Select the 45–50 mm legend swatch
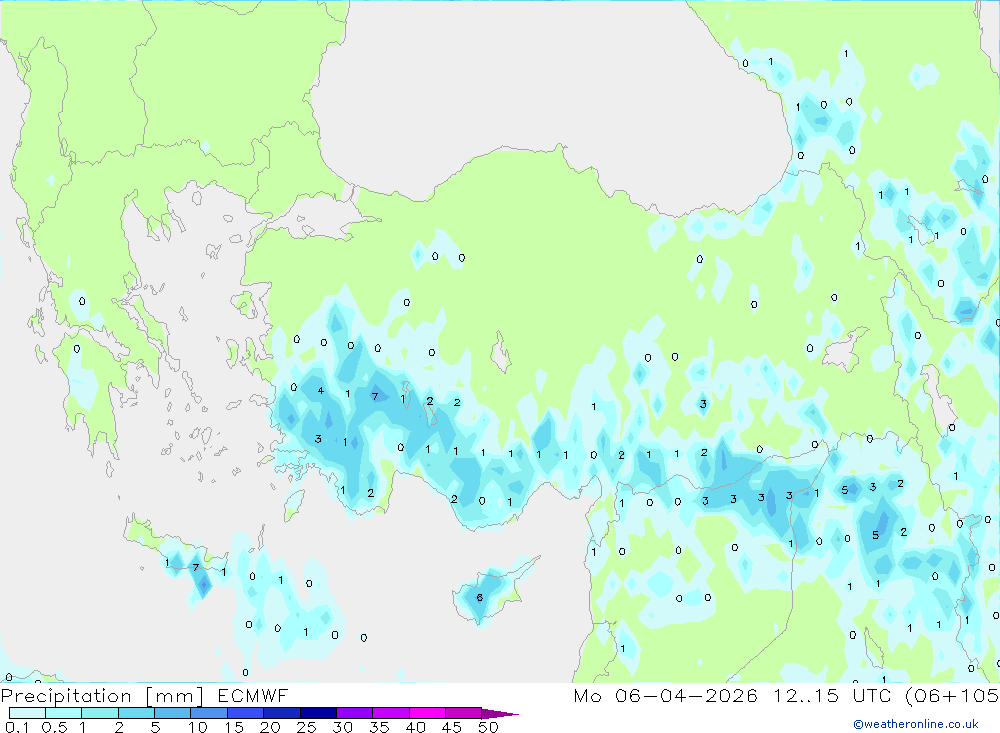 (x=464, y=713)
